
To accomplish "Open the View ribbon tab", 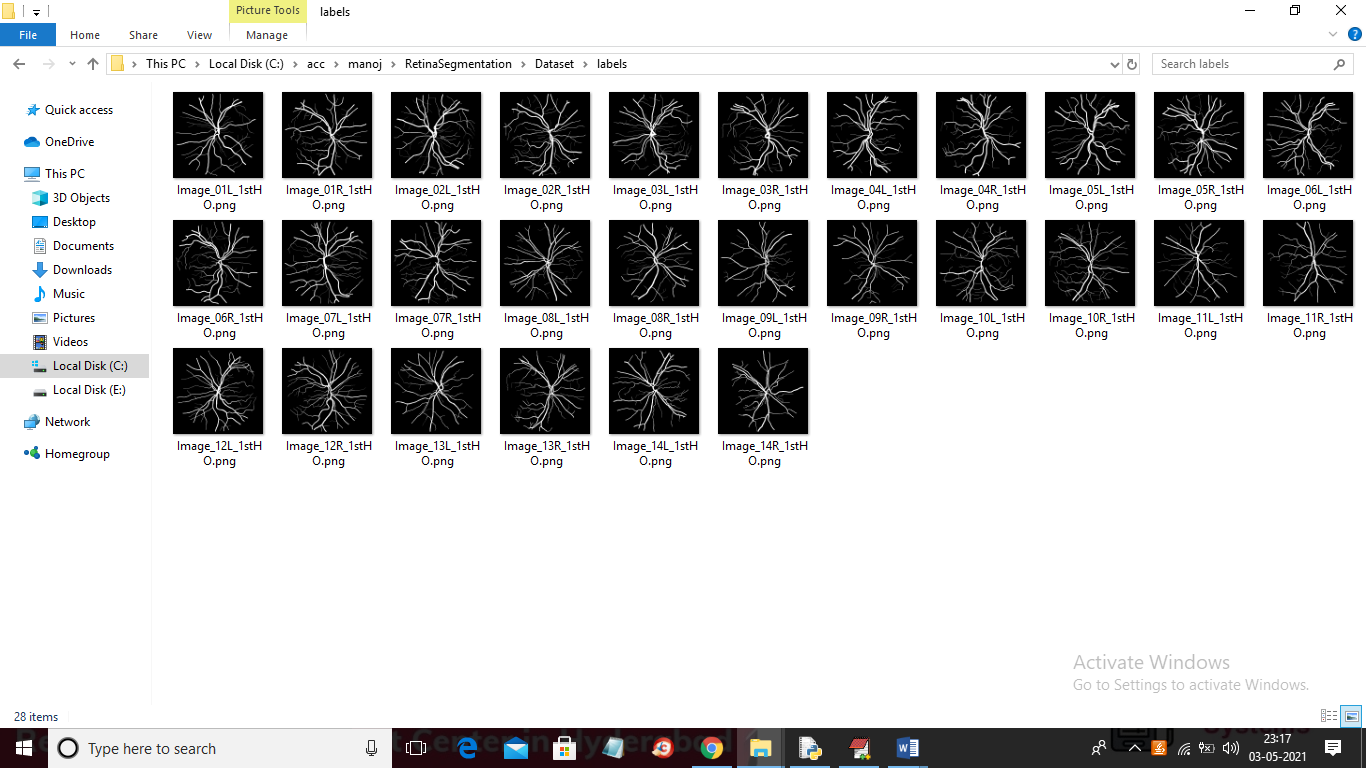I will tap(199, 35).
